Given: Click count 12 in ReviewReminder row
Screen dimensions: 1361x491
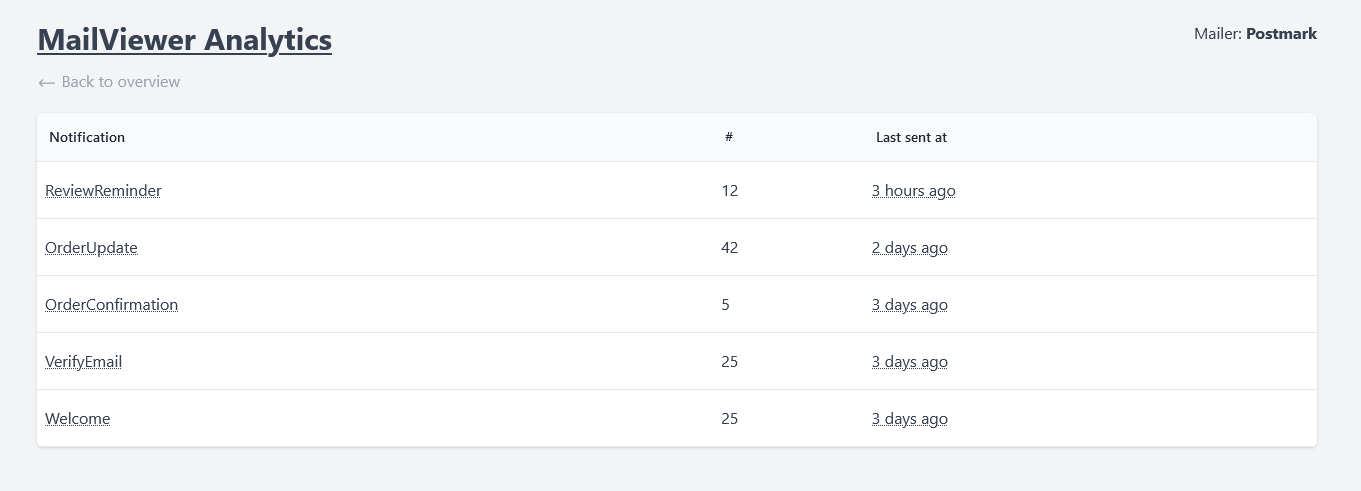Looking at the screenshot, I should pos(729,190).
